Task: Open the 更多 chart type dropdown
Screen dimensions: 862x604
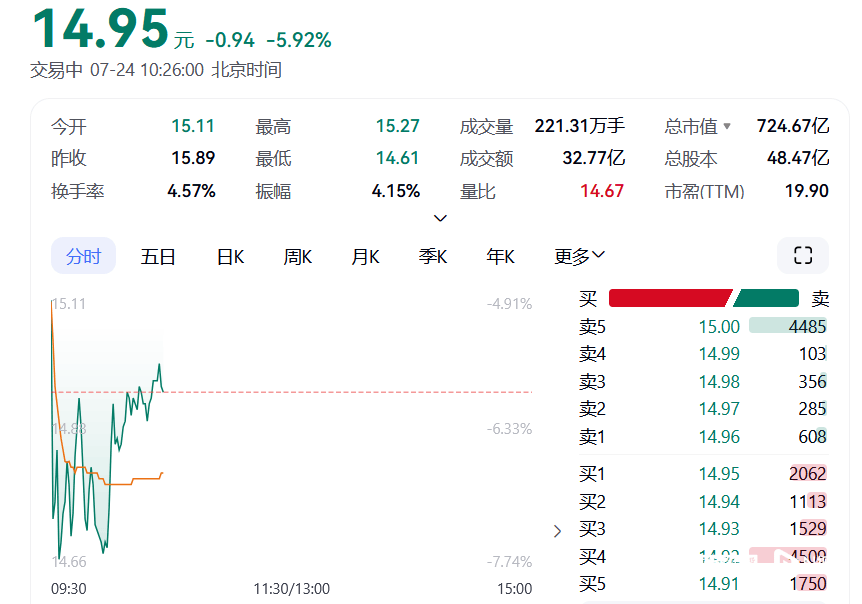Action: pyautogui.click(x=577, y=256)
